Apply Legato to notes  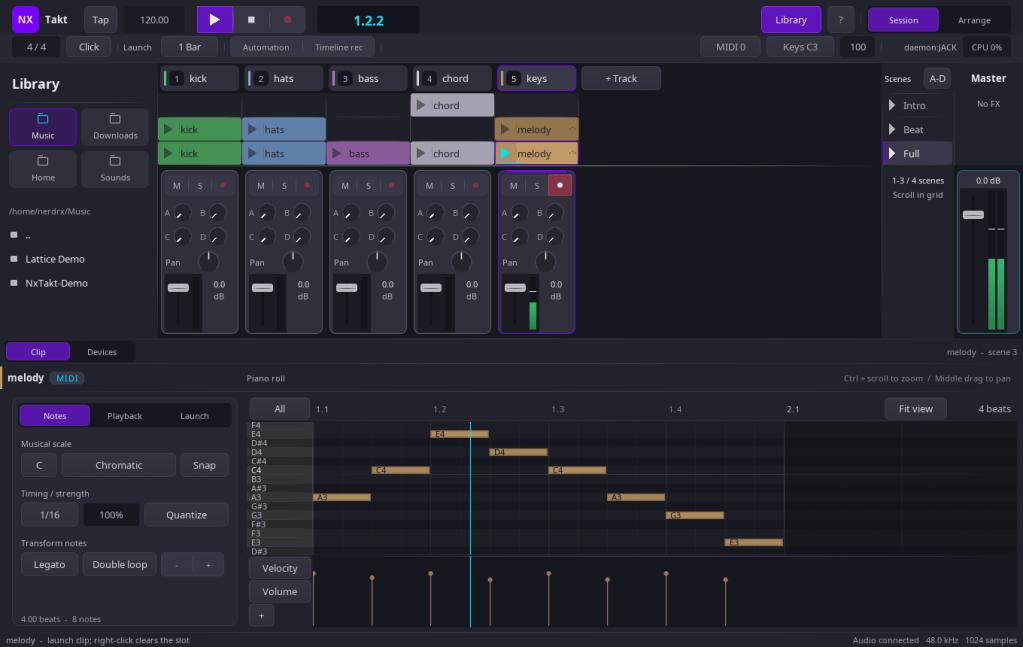(50, 564)
